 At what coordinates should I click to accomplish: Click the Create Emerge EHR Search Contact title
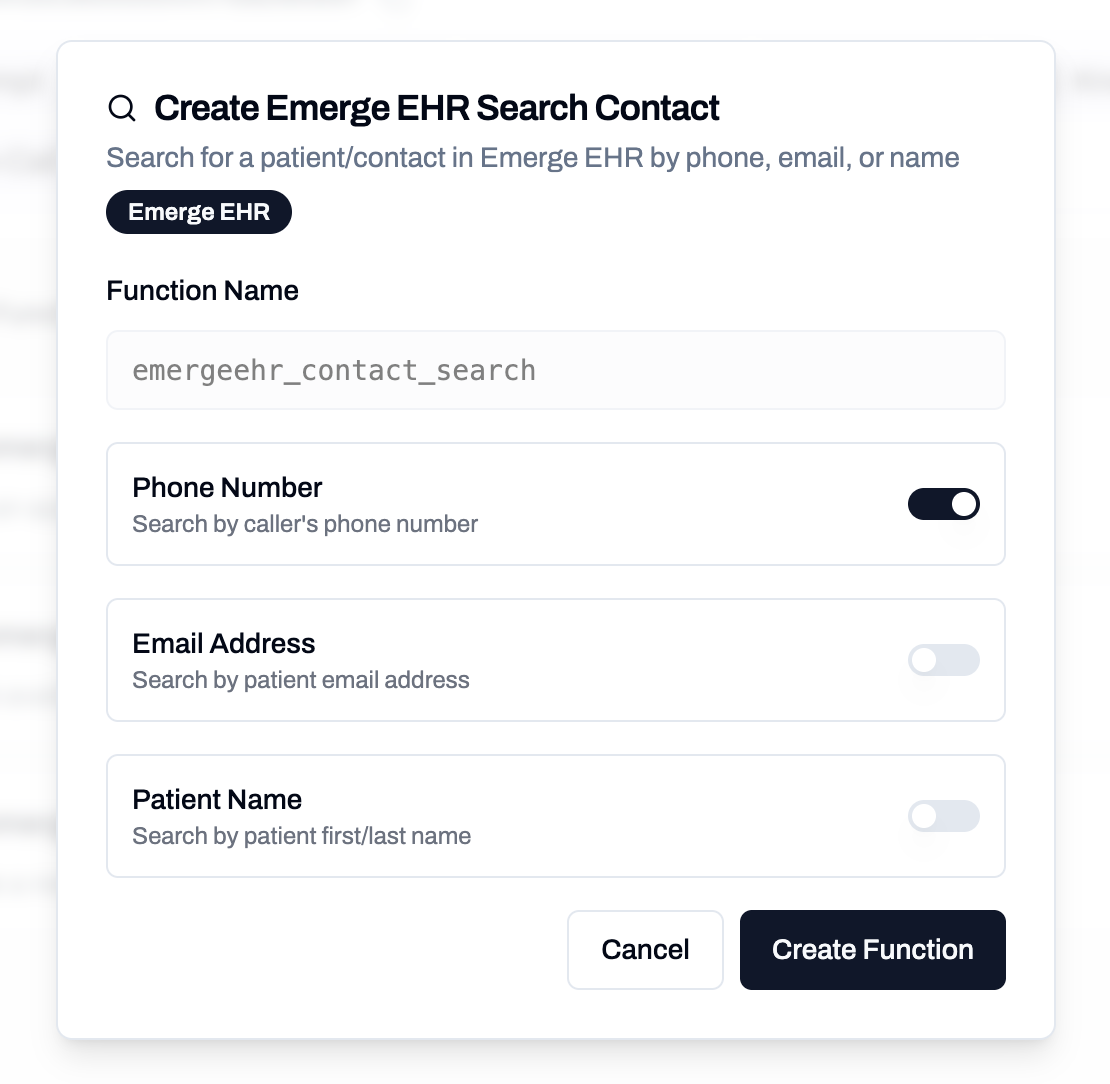coord(437,108)
